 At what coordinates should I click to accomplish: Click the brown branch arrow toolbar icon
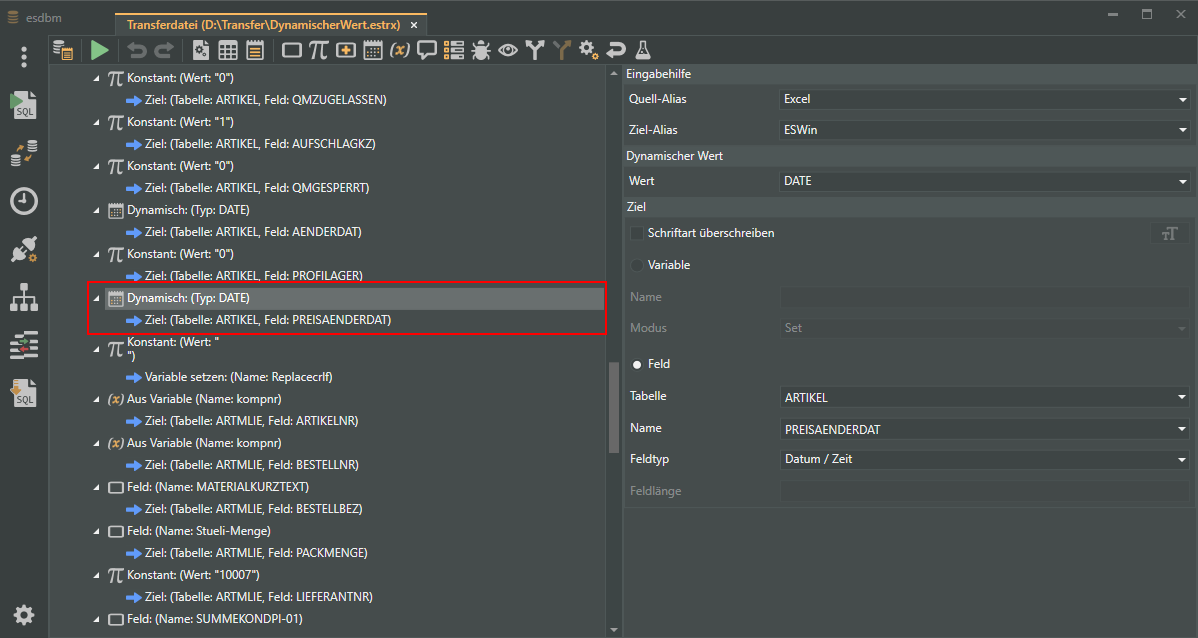(562, 50)
